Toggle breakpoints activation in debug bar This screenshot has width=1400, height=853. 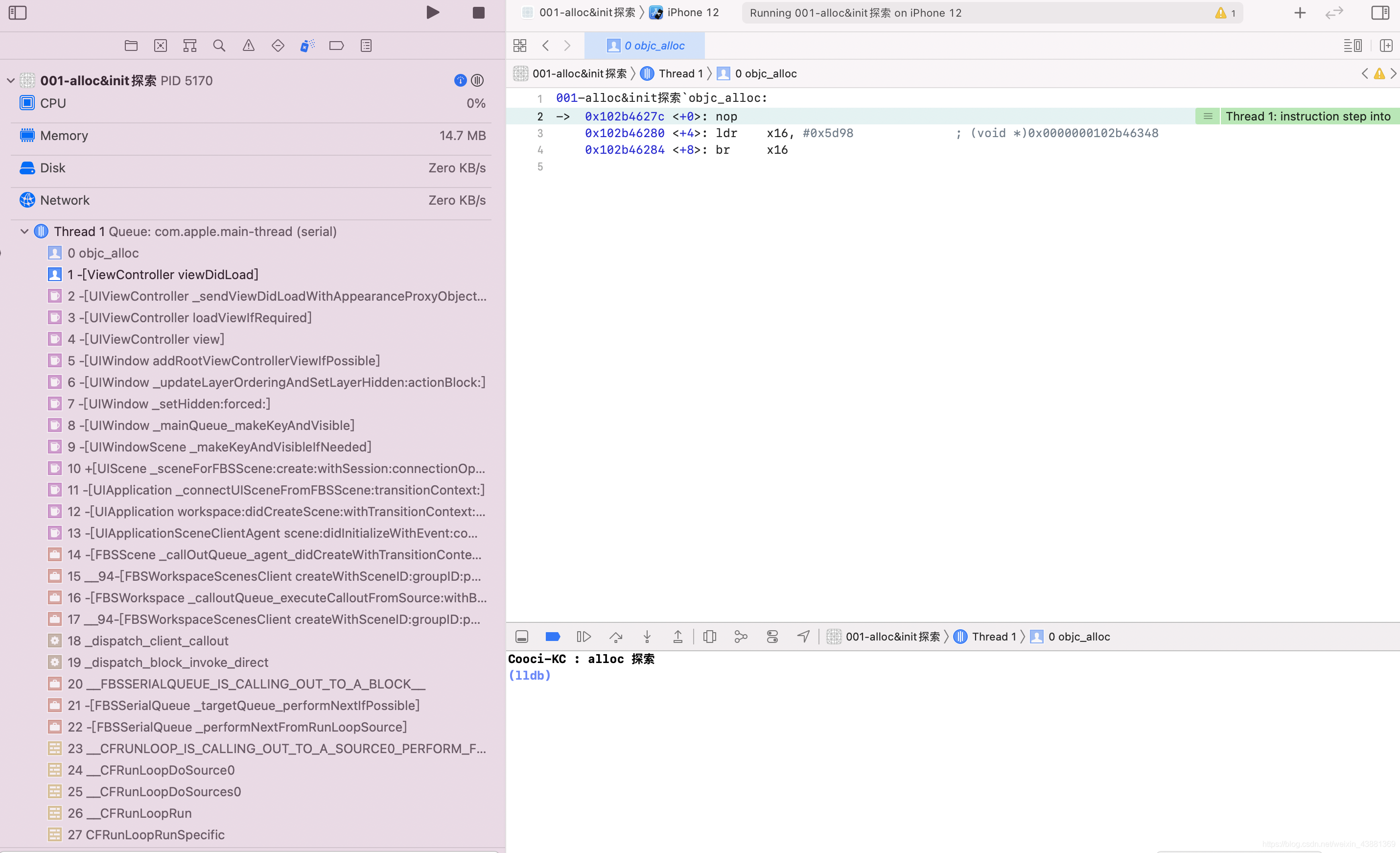click(553, 637)
